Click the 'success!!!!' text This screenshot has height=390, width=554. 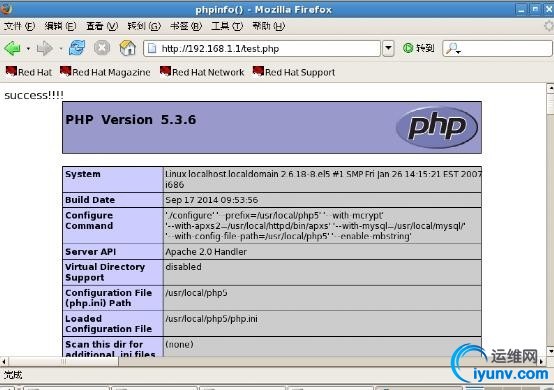click(x=34, y=95)
